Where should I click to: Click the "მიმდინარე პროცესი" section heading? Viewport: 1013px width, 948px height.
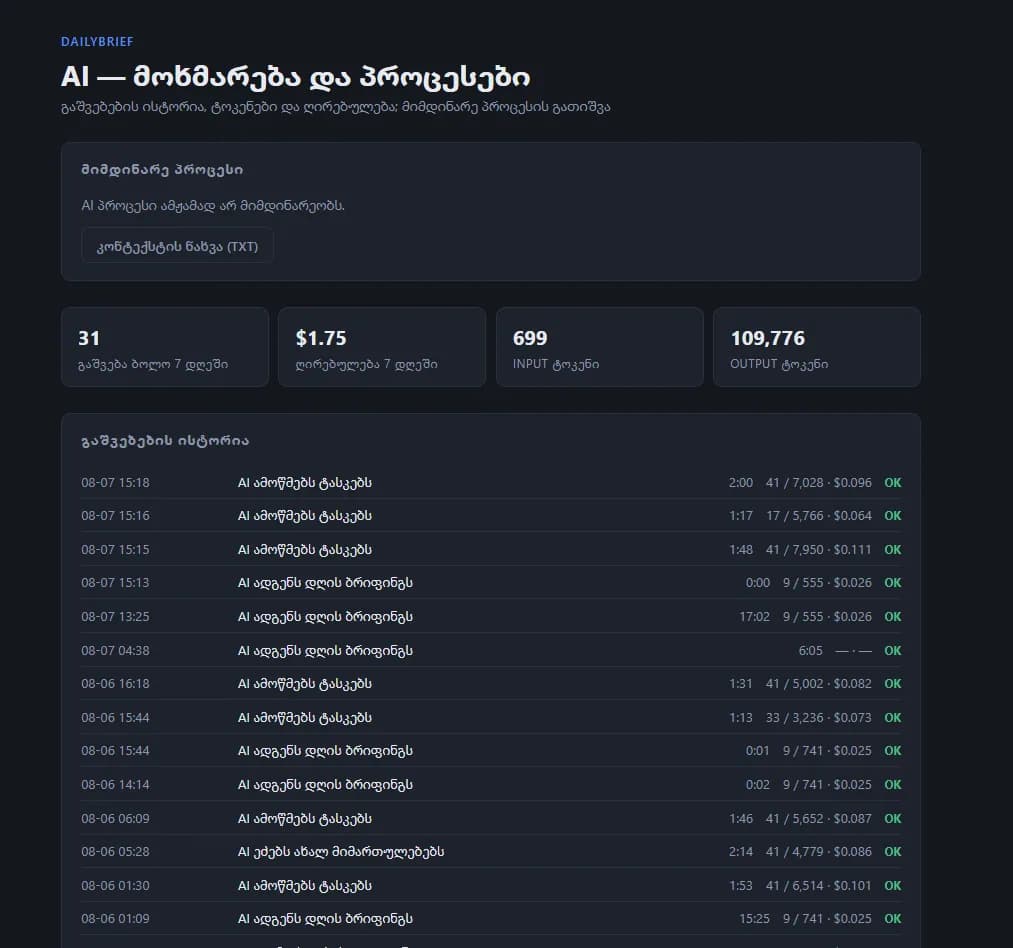pyautogui.click(x=162, y=170)
